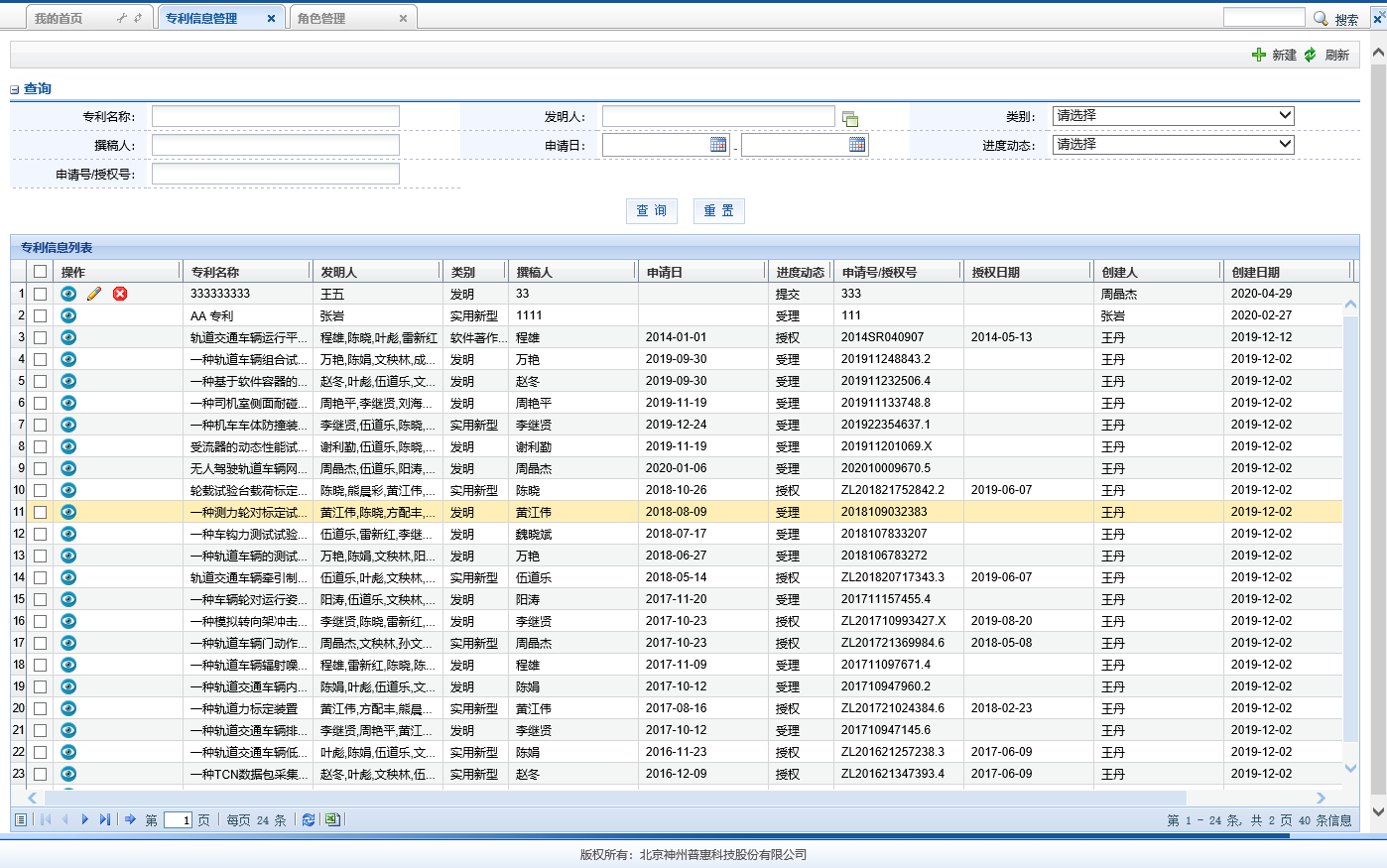Click the pager refresh icon
The width and height of the screenshot is (1387, 868).
(x=309, y=819)
